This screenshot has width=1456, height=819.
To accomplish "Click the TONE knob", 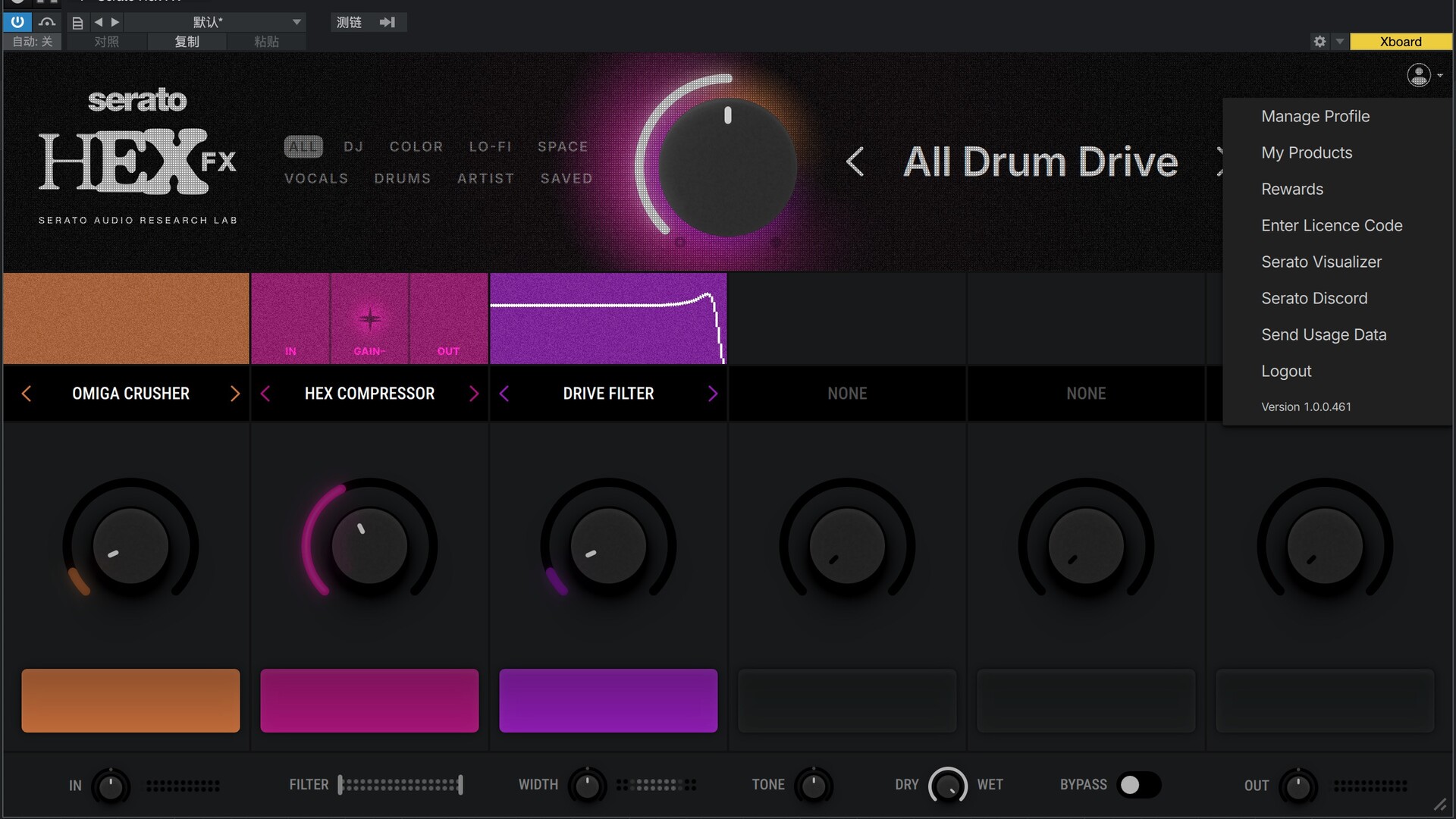I will pos(814,786).
